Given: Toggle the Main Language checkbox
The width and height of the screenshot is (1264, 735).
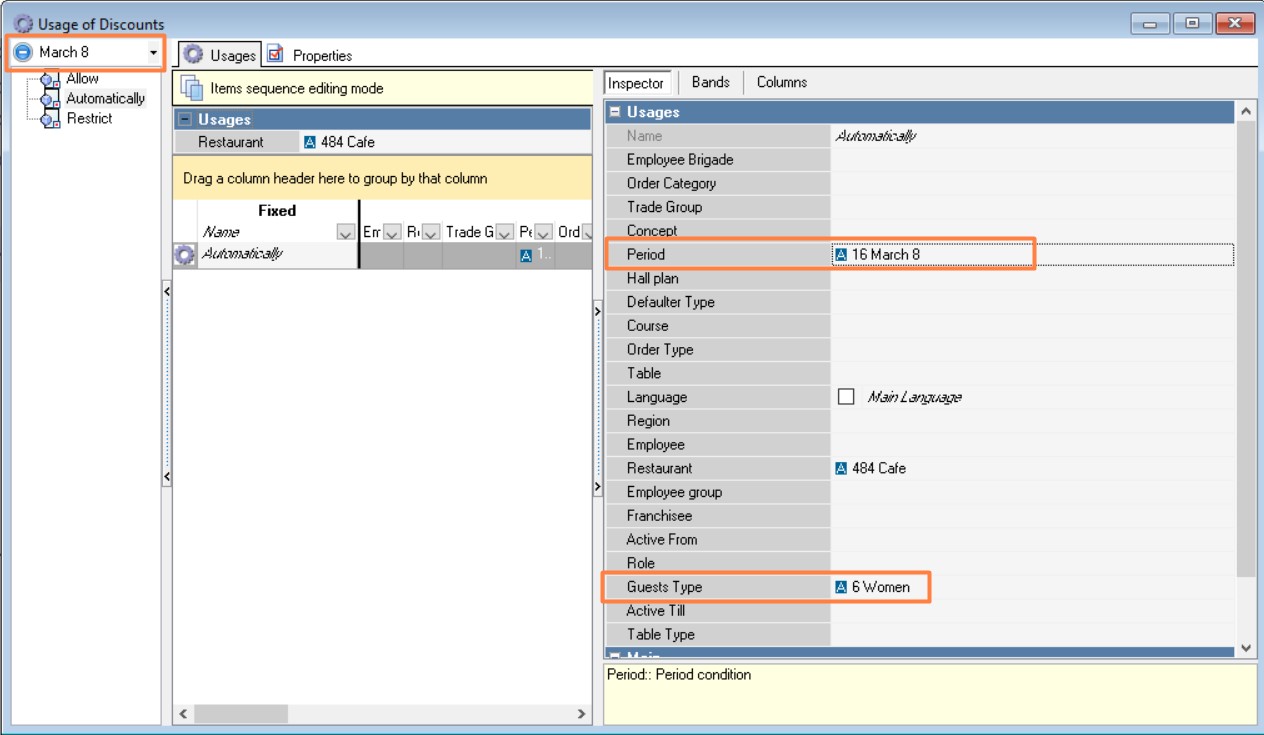Looking at the screenshot, I should click(x=846, y=397).
